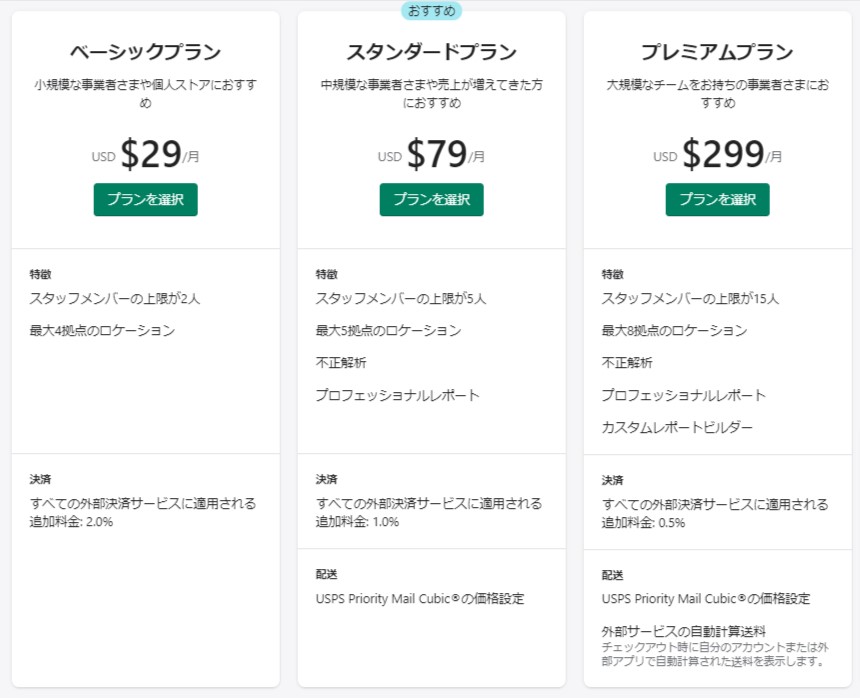This screenshot has width=860, height=698.
Task: Click the $29 monthly price
Action: coord(151,154)
